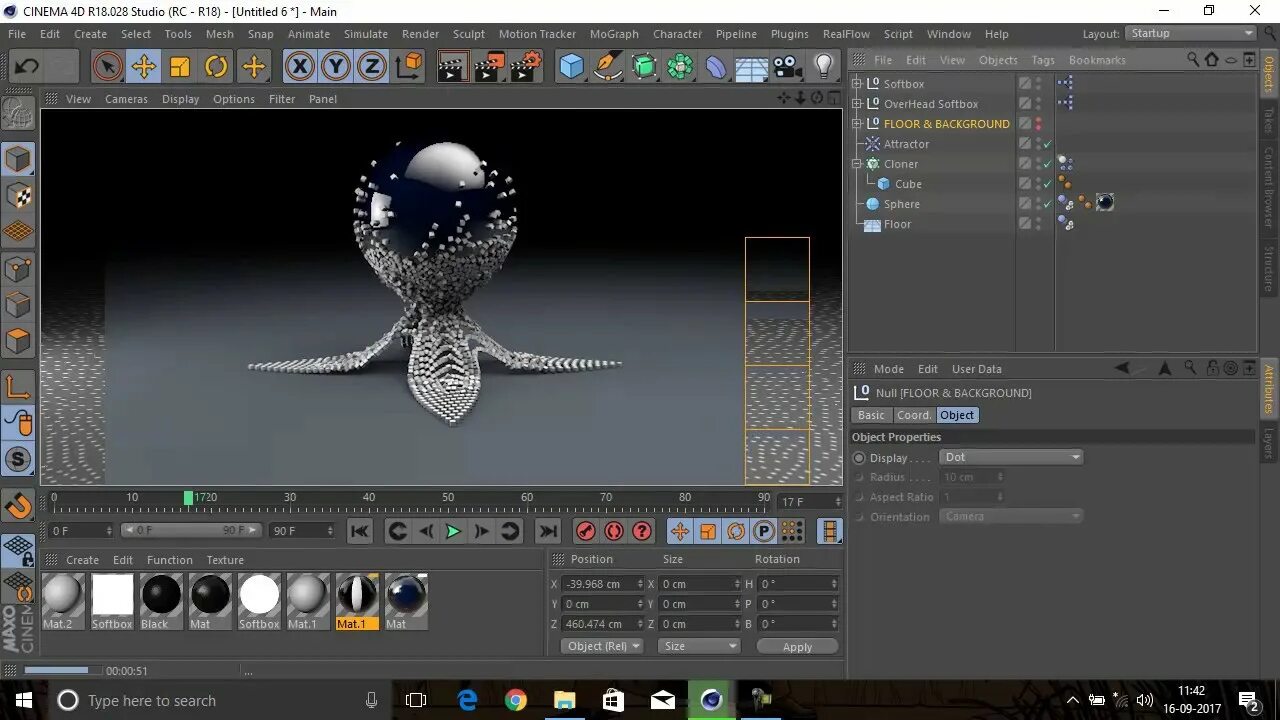Play the animation forward
The image size is (1280, 720).
453,531
